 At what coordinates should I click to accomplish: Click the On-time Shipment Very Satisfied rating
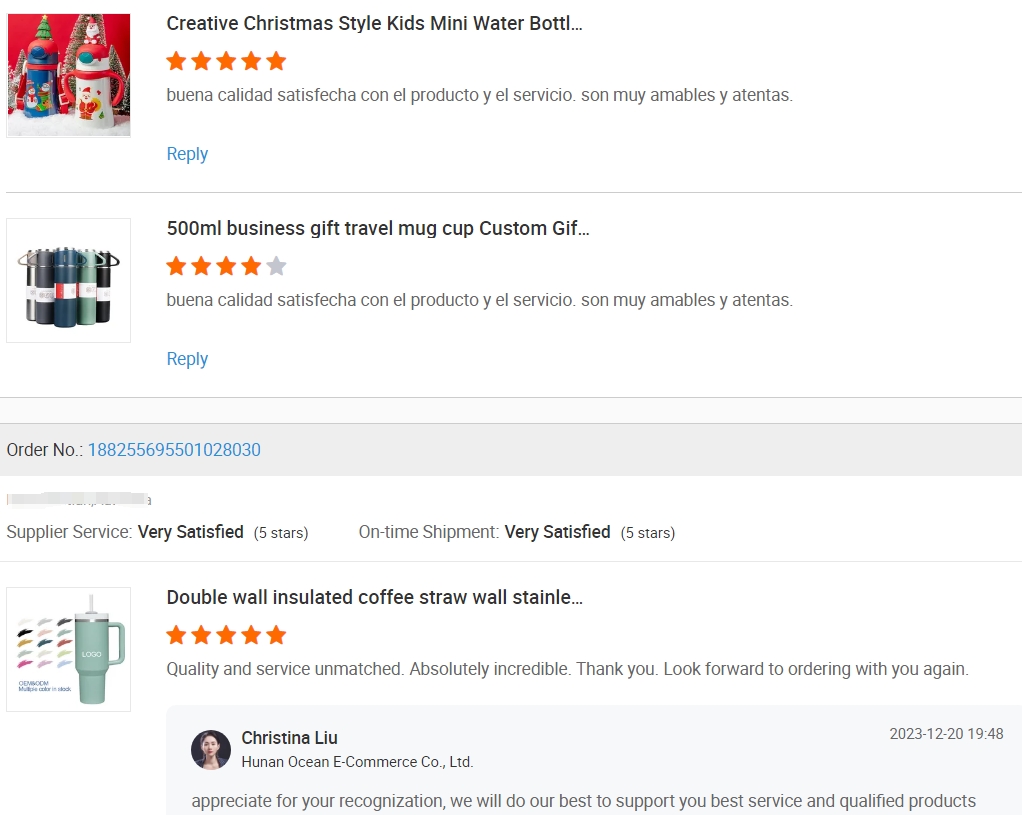coord(557,532)
